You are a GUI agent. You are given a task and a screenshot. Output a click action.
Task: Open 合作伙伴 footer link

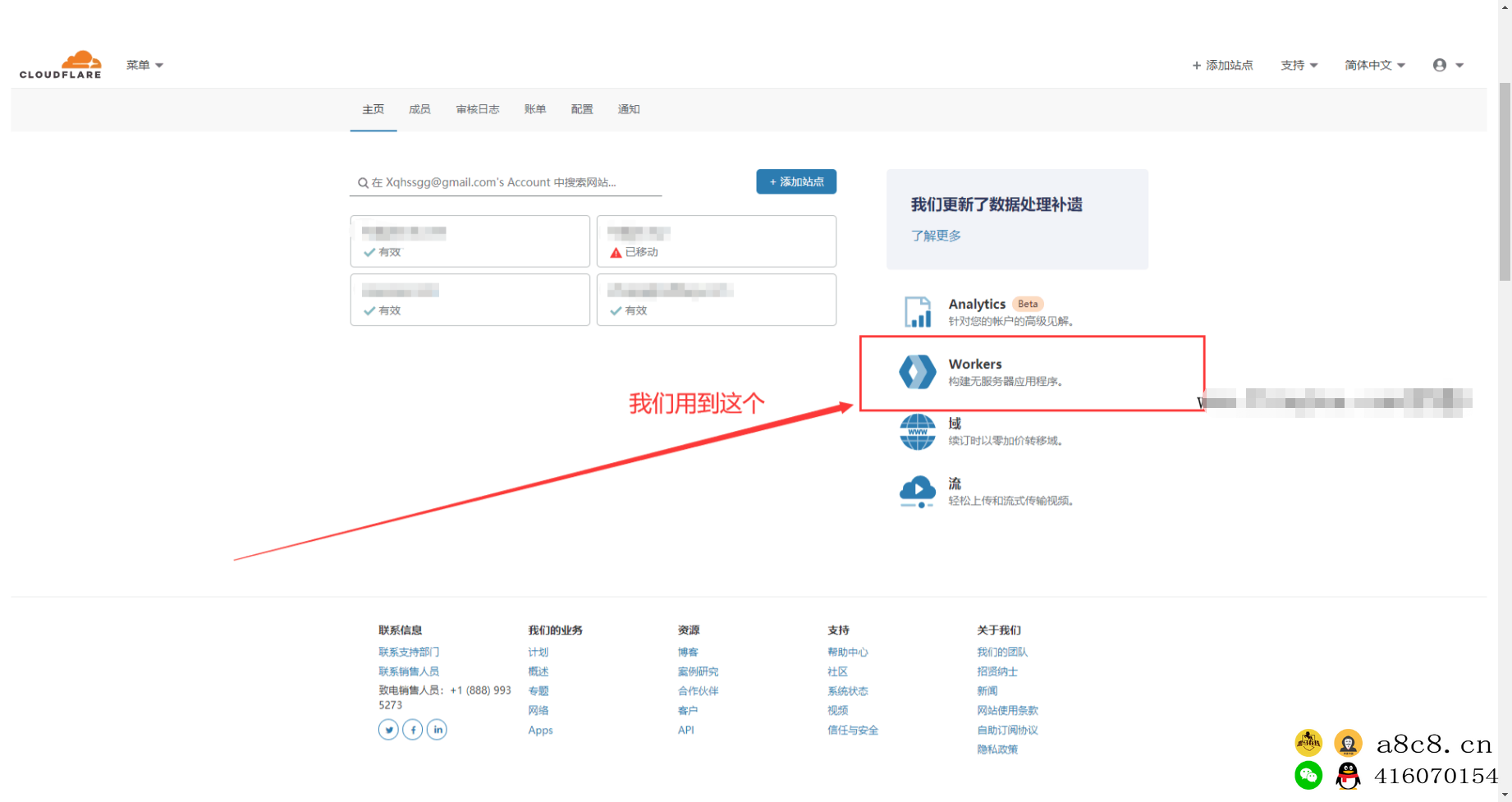pos(698,691)
